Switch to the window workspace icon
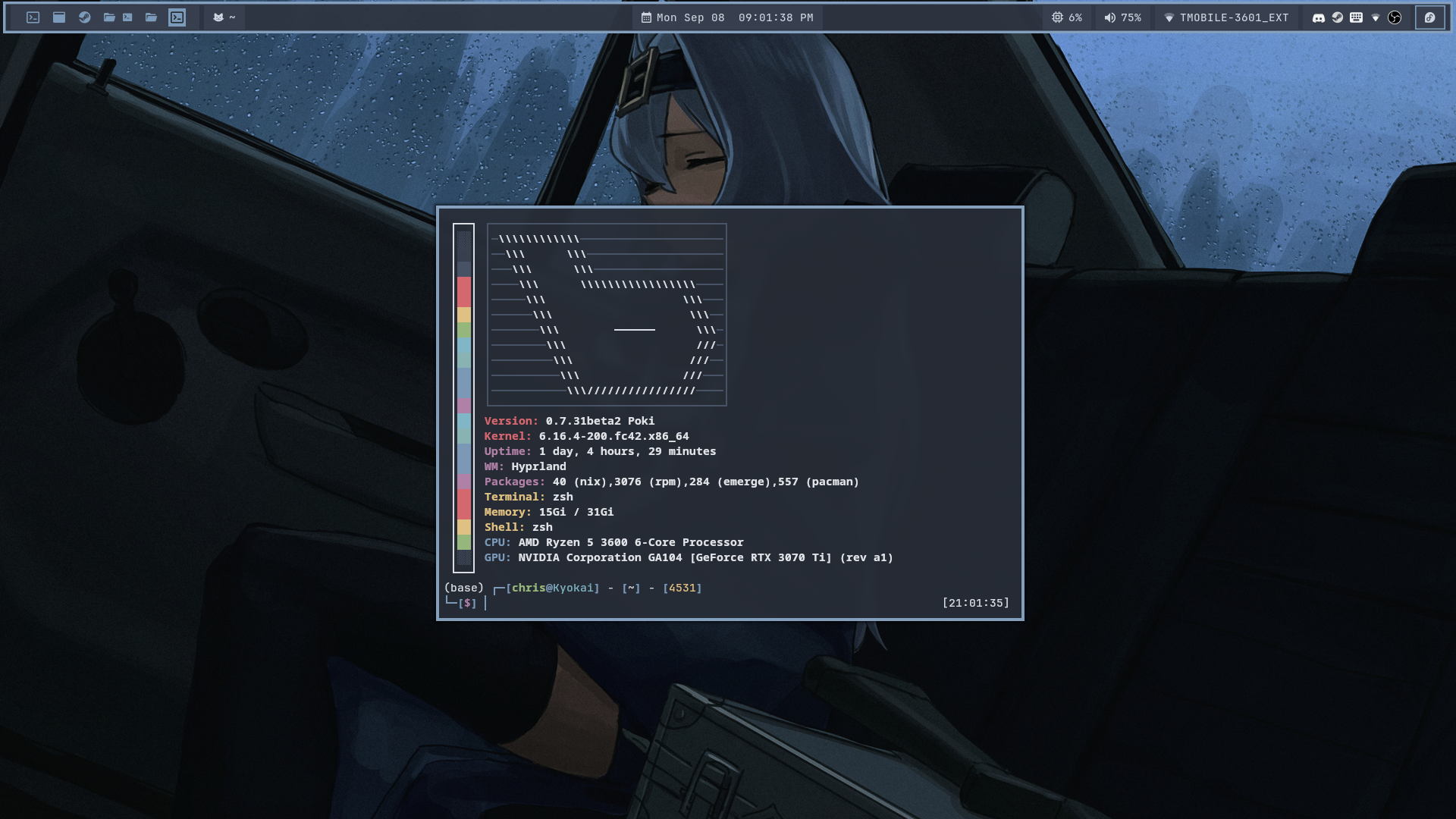 click(59, 17)
